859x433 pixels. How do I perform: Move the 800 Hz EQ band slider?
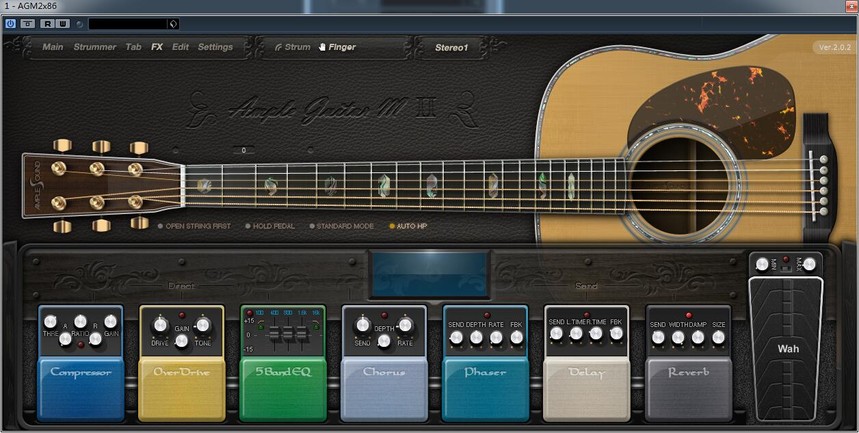pos(289,334)
